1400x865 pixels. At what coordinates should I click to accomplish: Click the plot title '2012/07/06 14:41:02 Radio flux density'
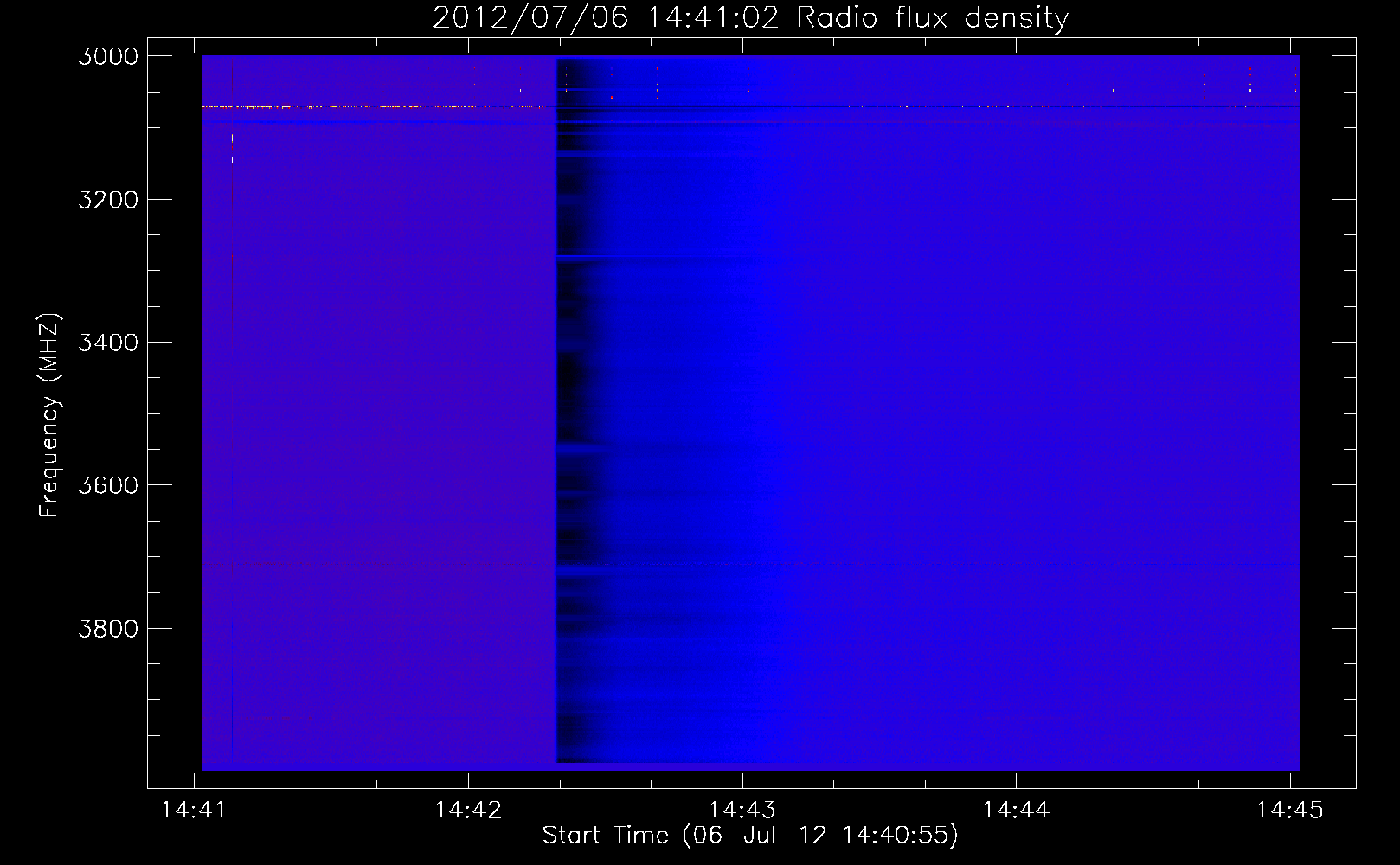pyautogui.click(x=750, y=18)
